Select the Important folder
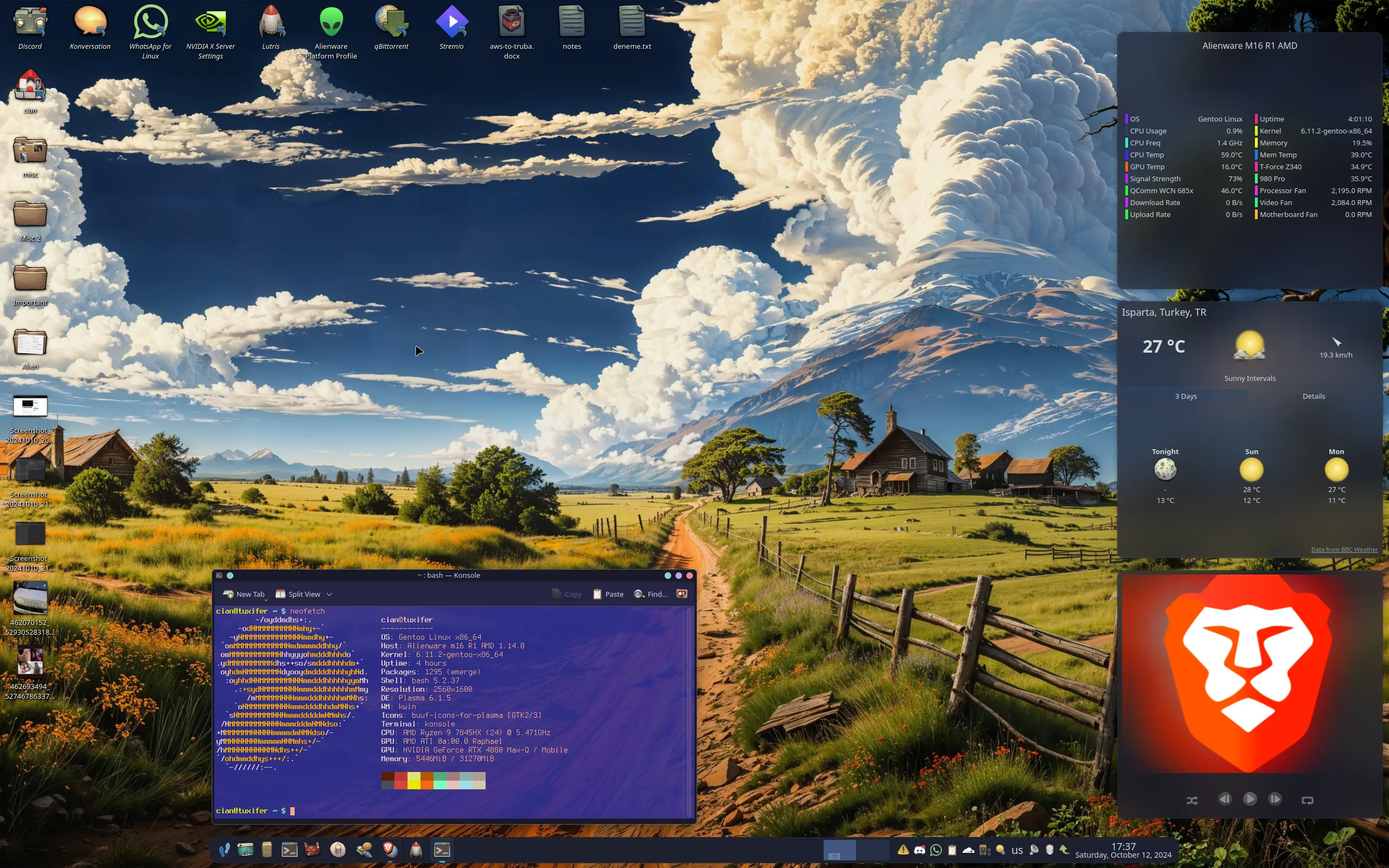This screenshot has height=868, width=1389. click(x=30, y=285)
